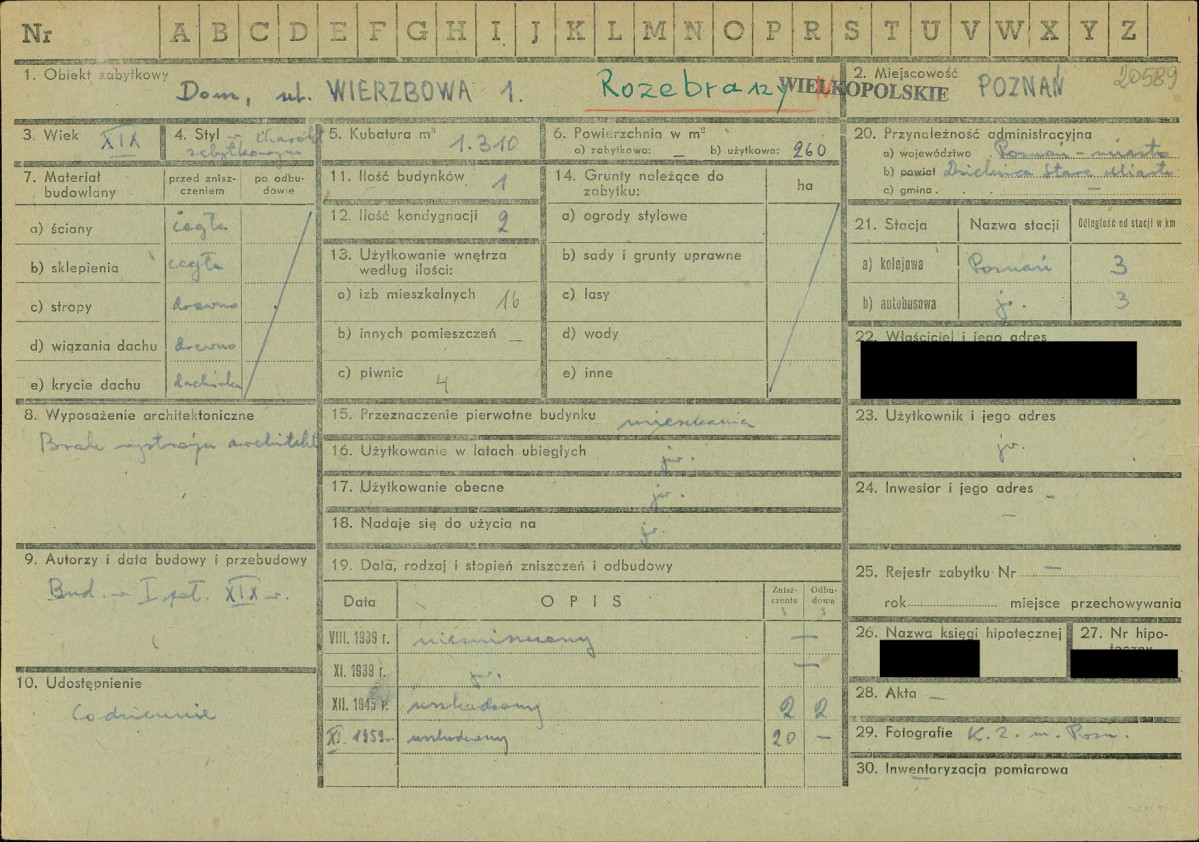The width and height of the screenshot is (1199, 842).
Task: Select the 'd) wiązania dachu' row label
Action: click(x=93, y=346)
